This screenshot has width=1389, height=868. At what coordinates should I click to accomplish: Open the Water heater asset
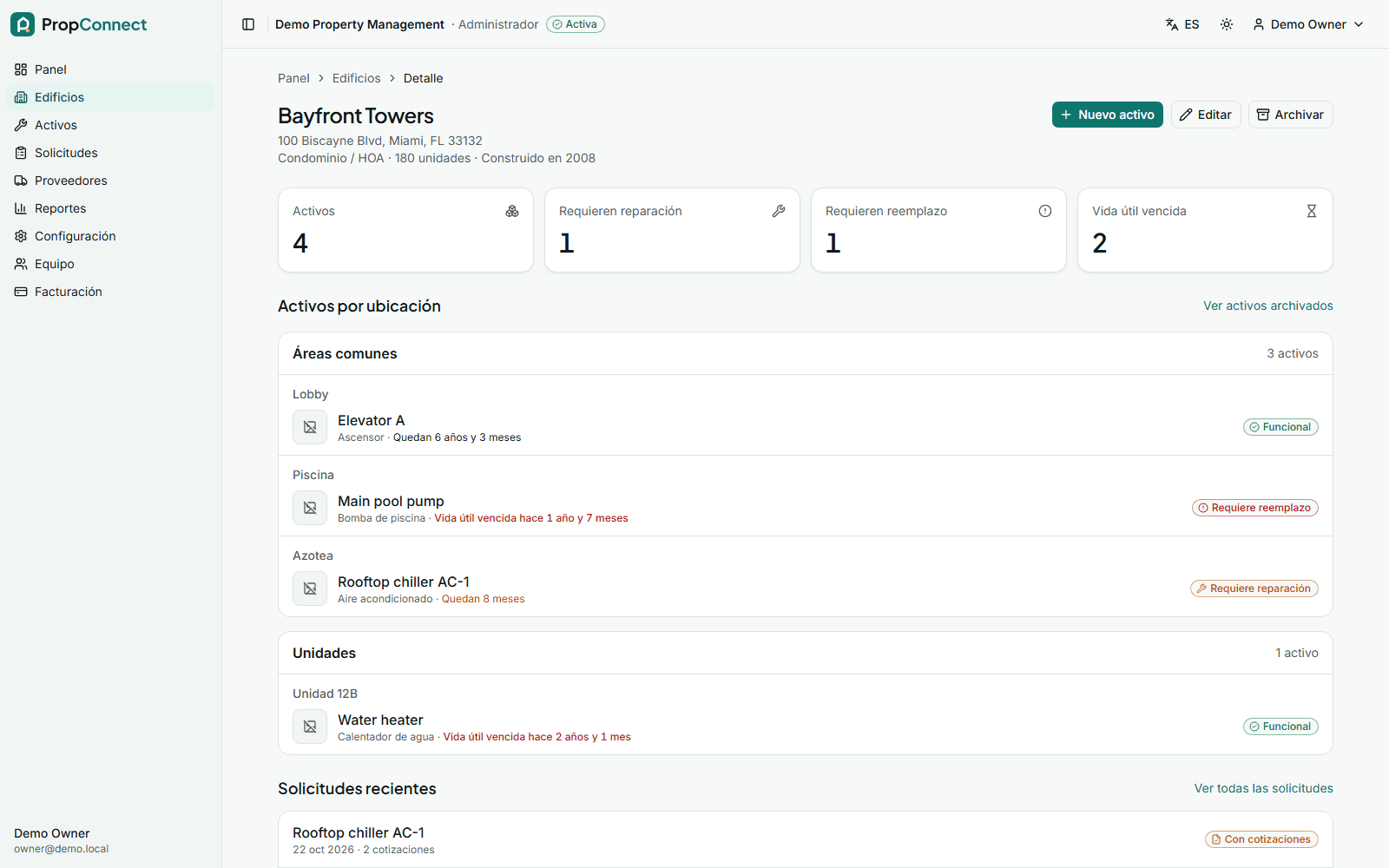(x=380, y=720)
